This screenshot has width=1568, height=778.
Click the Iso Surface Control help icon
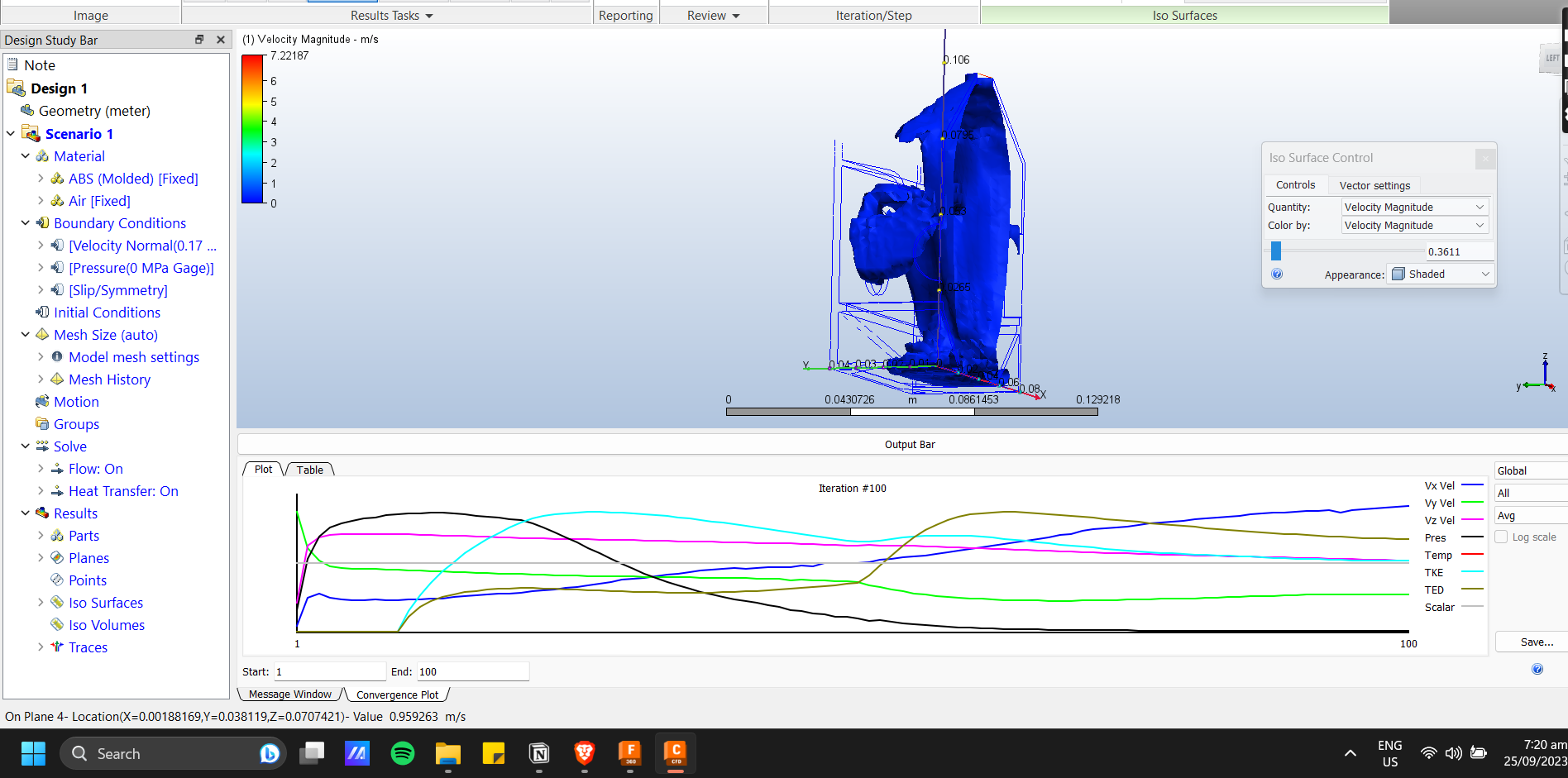click(1277, 274)
